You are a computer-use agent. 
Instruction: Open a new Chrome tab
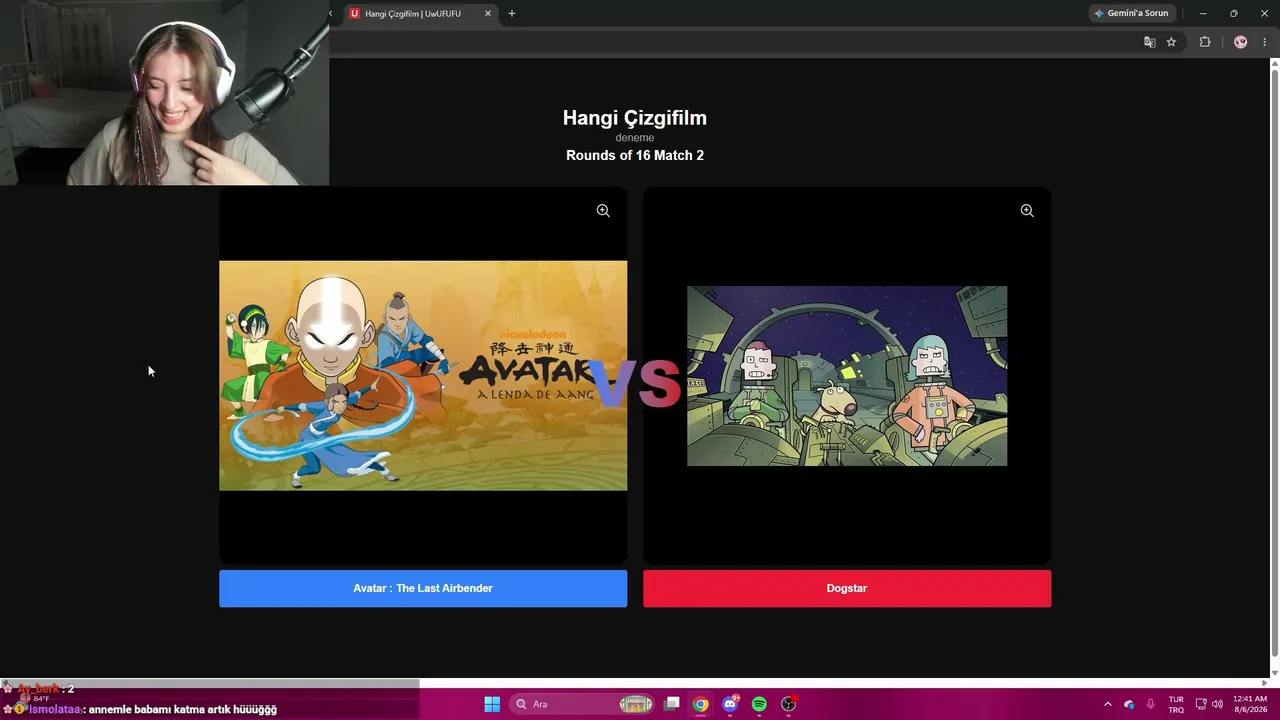point(512,14)
